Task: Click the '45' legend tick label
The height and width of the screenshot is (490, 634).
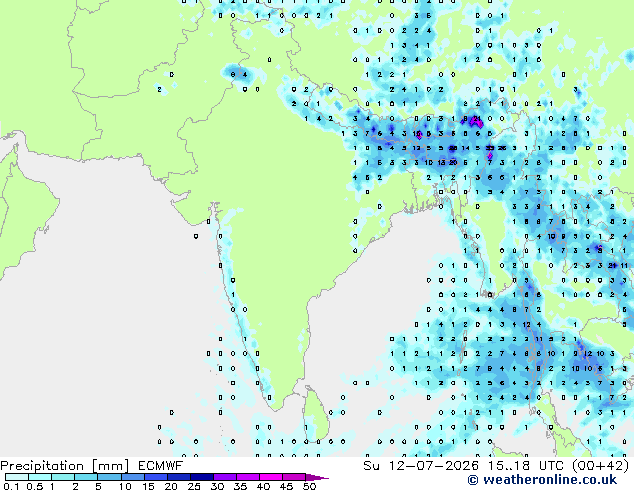Action: click(287, 486)
